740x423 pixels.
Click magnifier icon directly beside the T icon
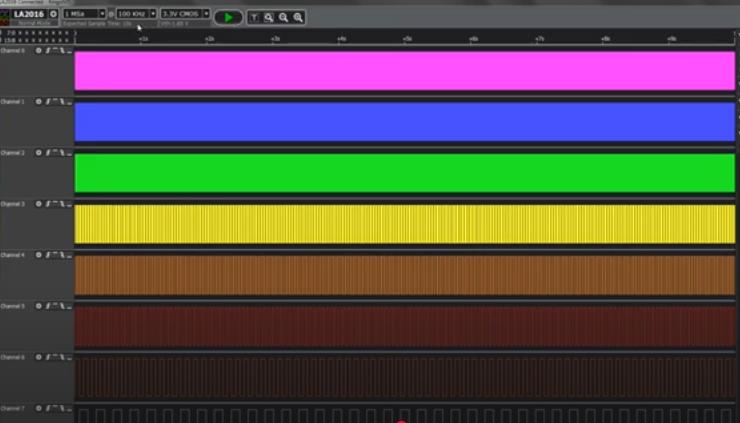coord(269,17)
